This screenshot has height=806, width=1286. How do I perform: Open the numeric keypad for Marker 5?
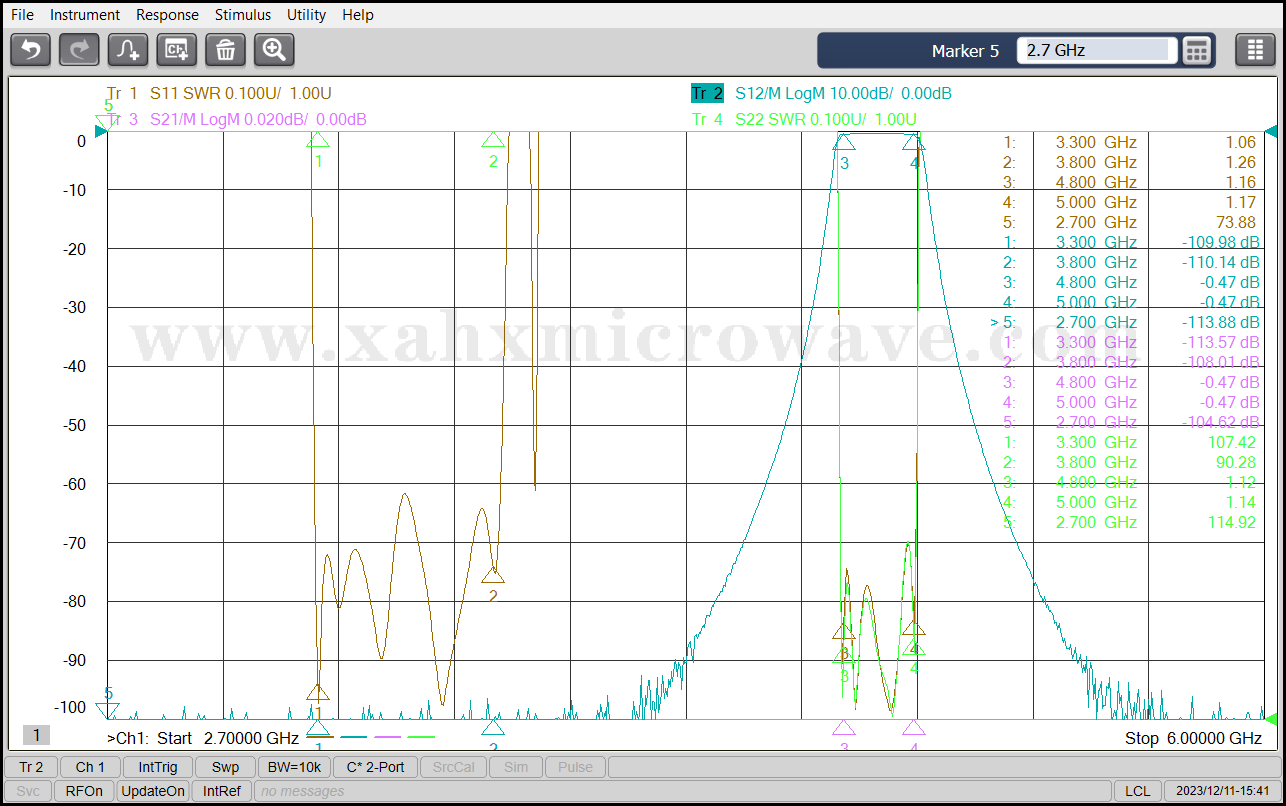point(1197,50)
